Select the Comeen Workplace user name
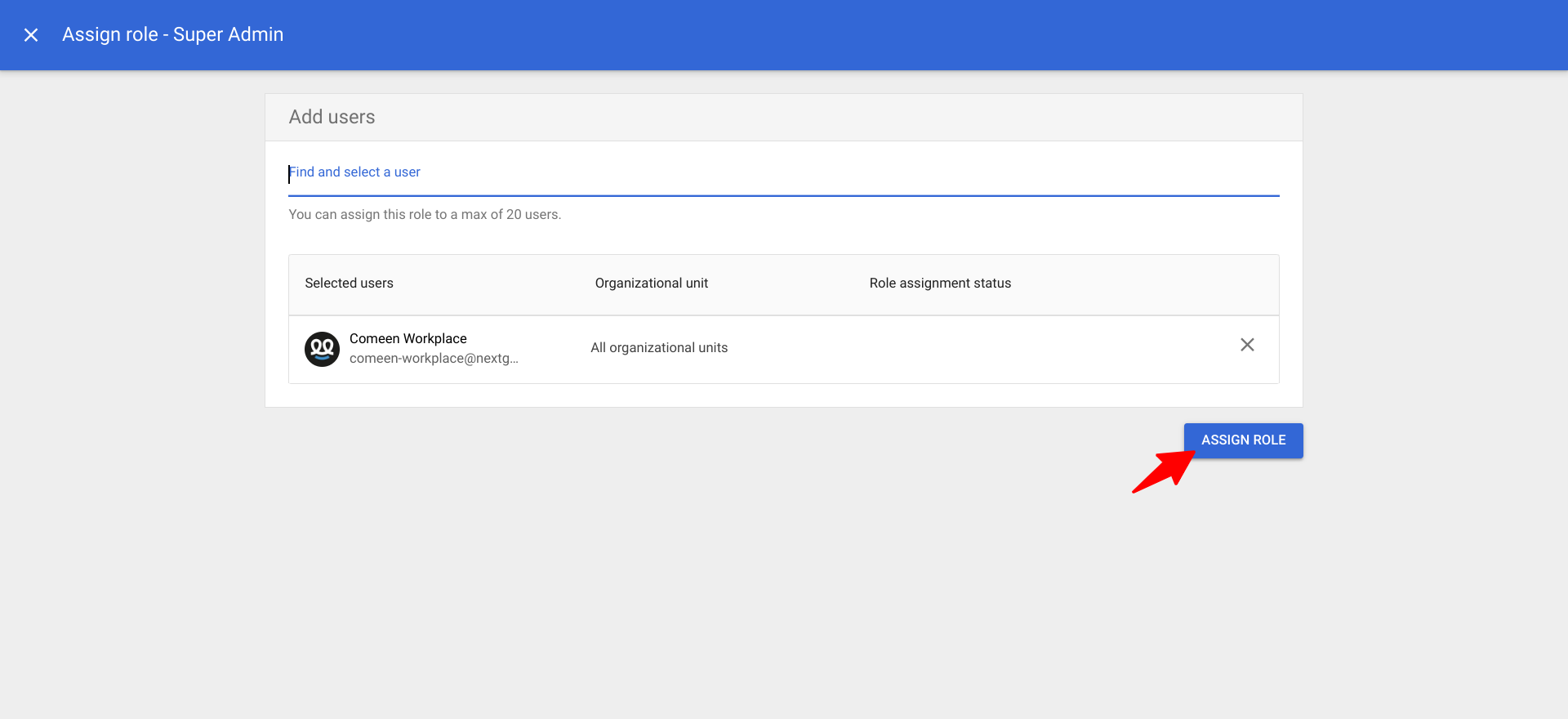The height and width of the screenshot is (719, 1568). (408, 338)
